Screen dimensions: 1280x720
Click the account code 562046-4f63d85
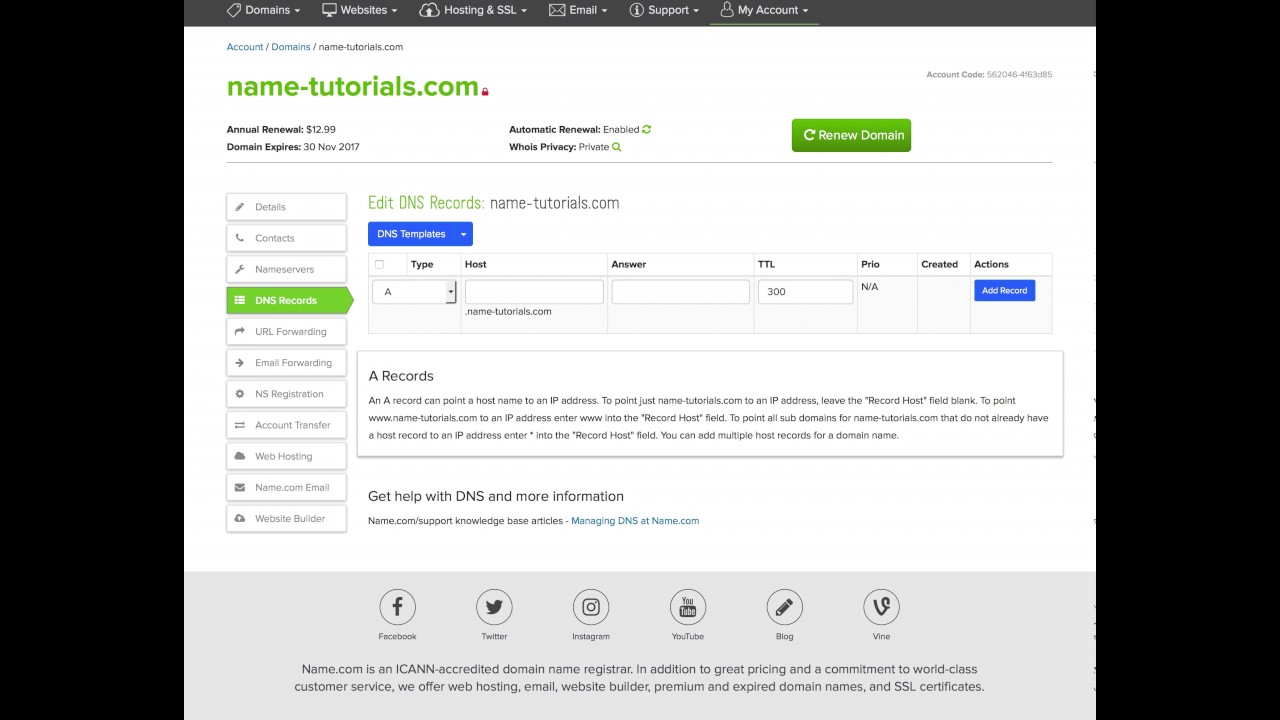click(1019, 75)
